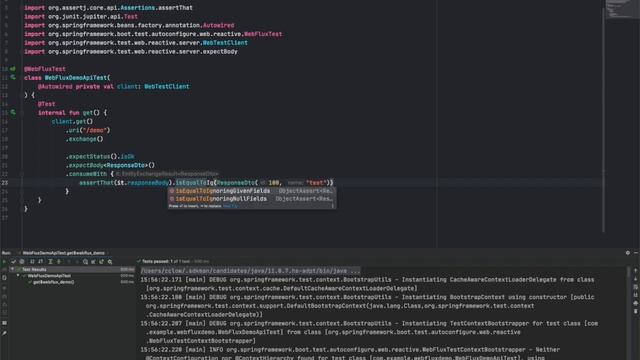Pin the Run tab
Viewport: 640px width, 360px height.
[4, 333]
